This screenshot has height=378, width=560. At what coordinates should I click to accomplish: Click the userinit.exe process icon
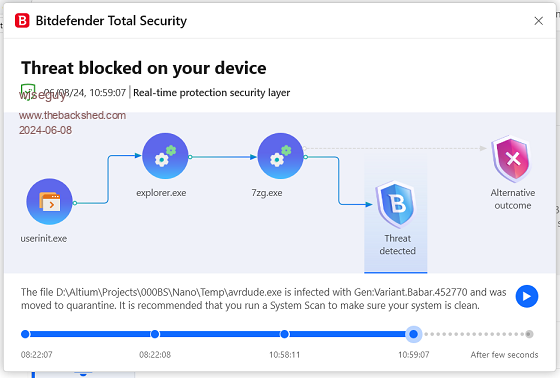pyautogui.click(x=49, y=202)
